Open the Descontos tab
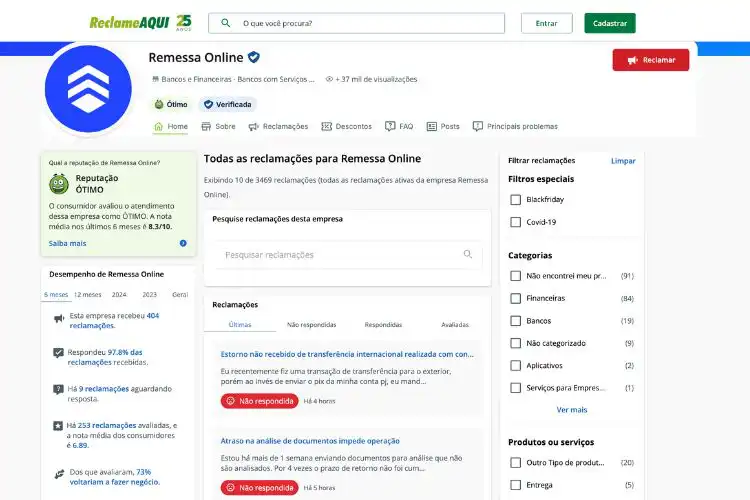This screenshot has height=500, width=750. click(347, 126)
